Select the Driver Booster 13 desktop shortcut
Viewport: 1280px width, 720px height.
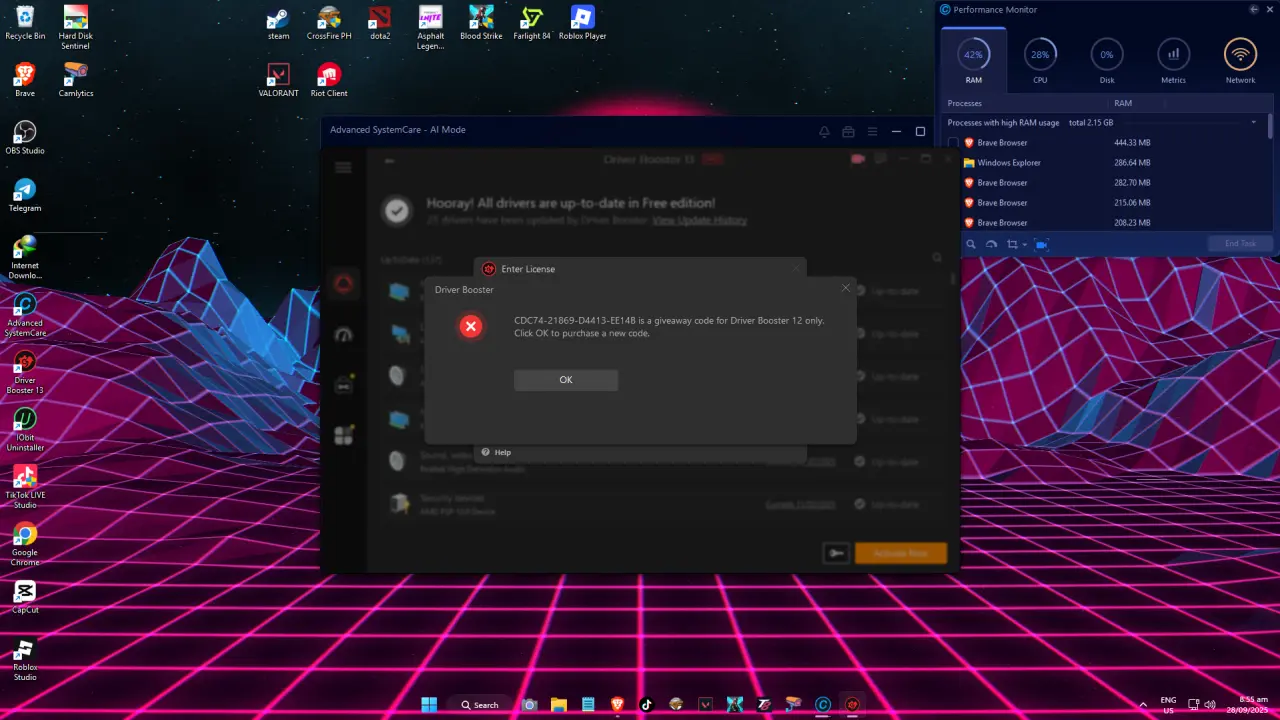pos(25,373)
